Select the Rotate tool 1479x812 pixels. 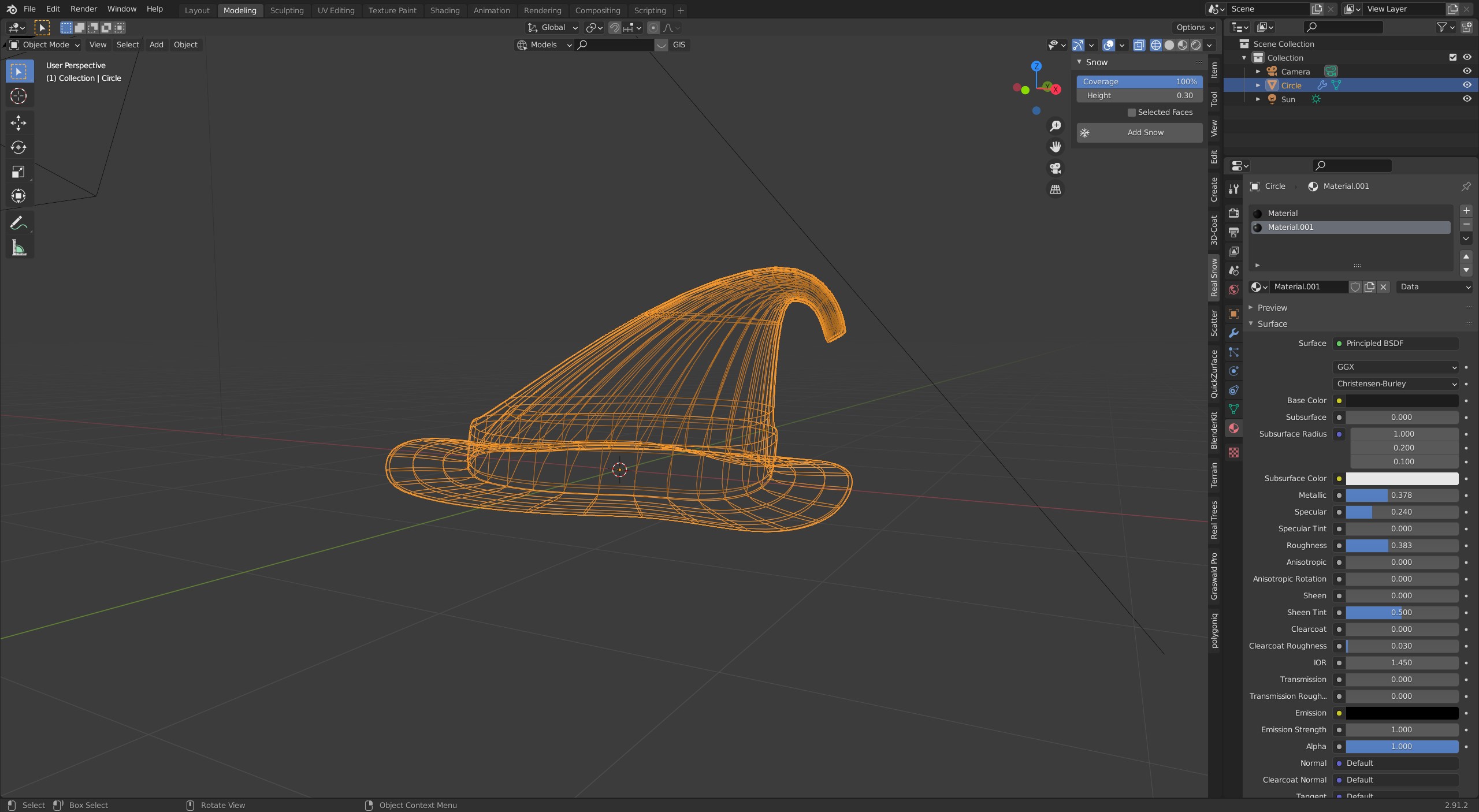(x=18, y=147)
